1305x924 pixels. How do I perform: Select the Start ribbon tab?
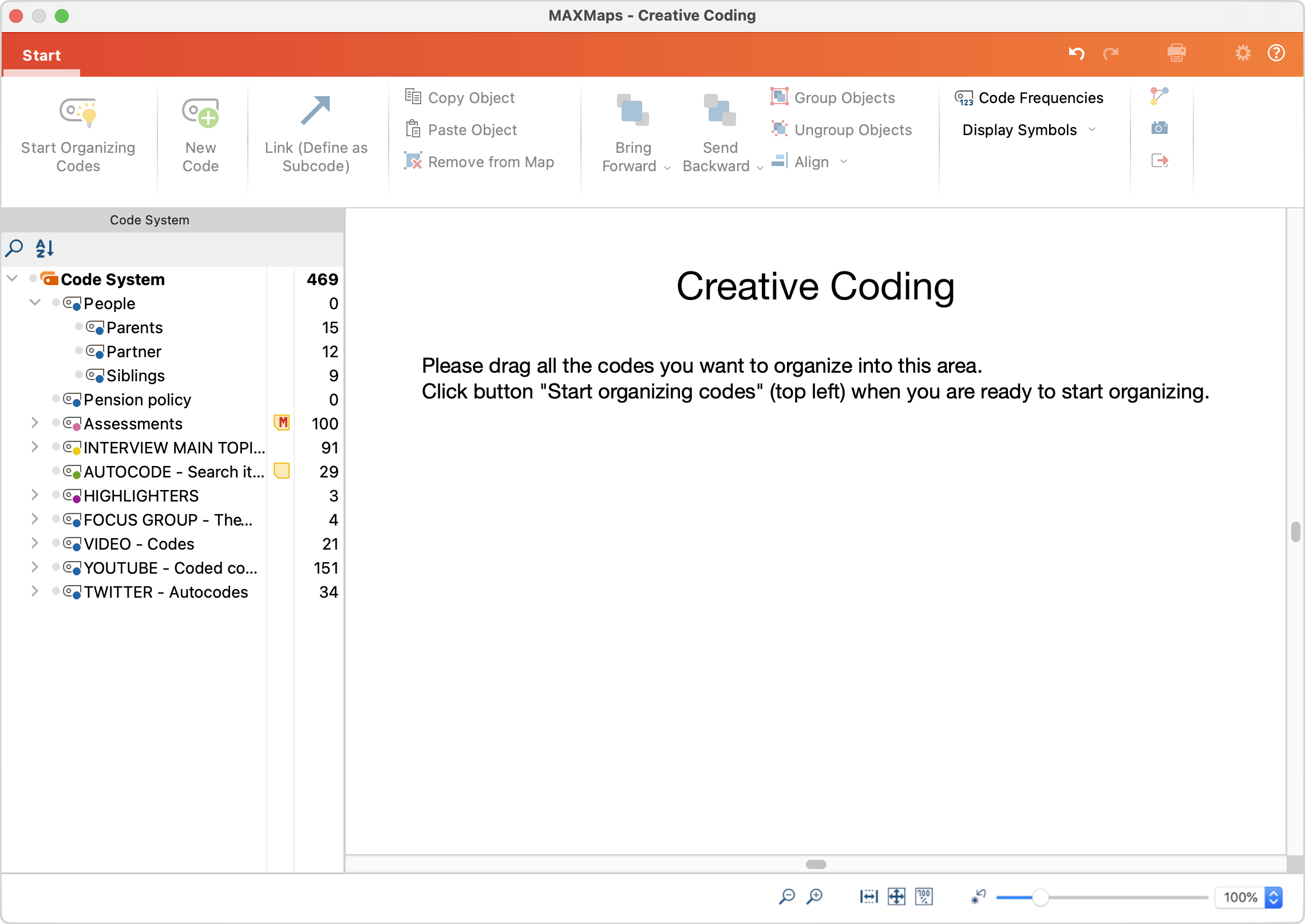(x=41, y=55)
